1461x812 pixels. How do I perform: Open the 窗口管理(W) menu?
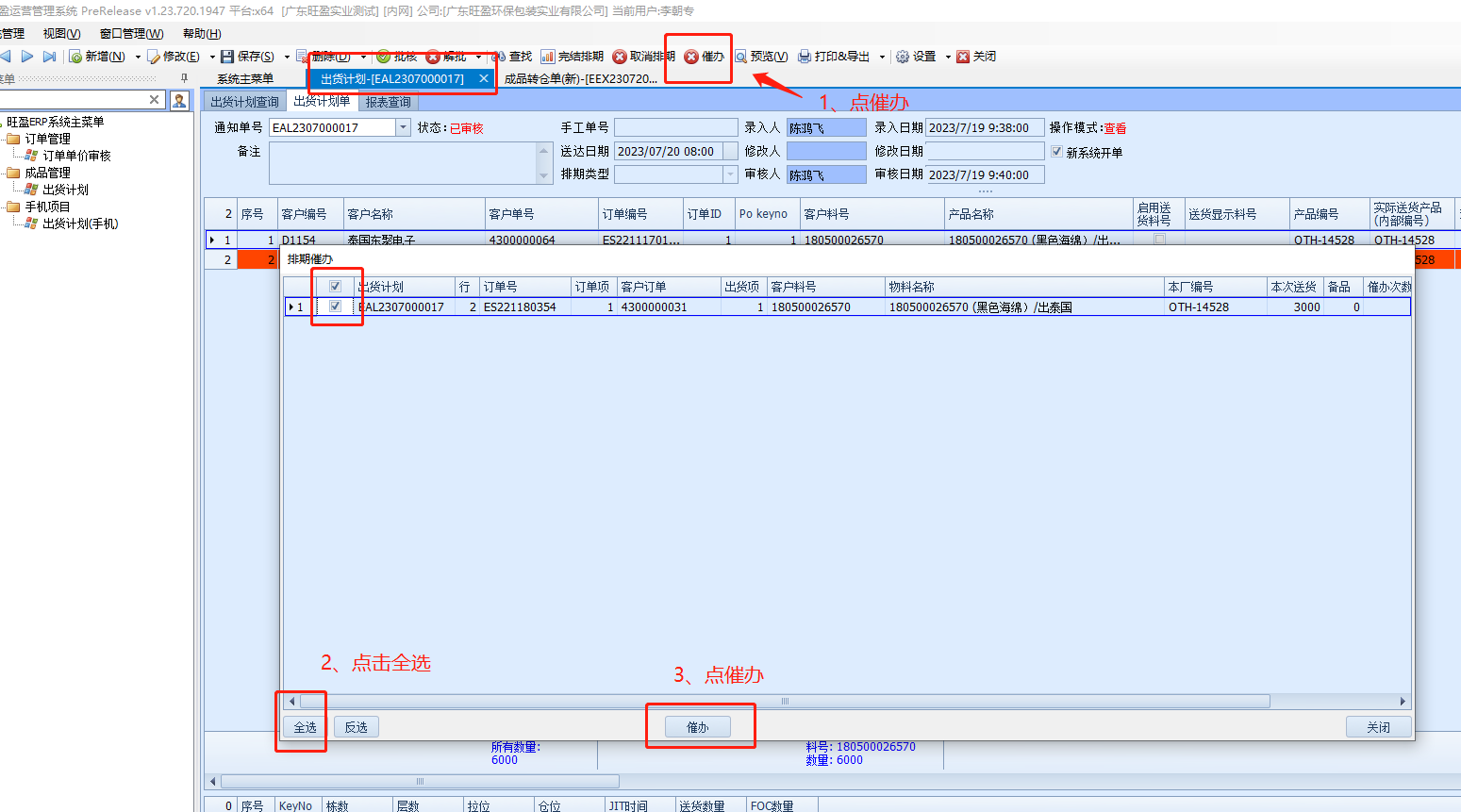coord(132,34)
